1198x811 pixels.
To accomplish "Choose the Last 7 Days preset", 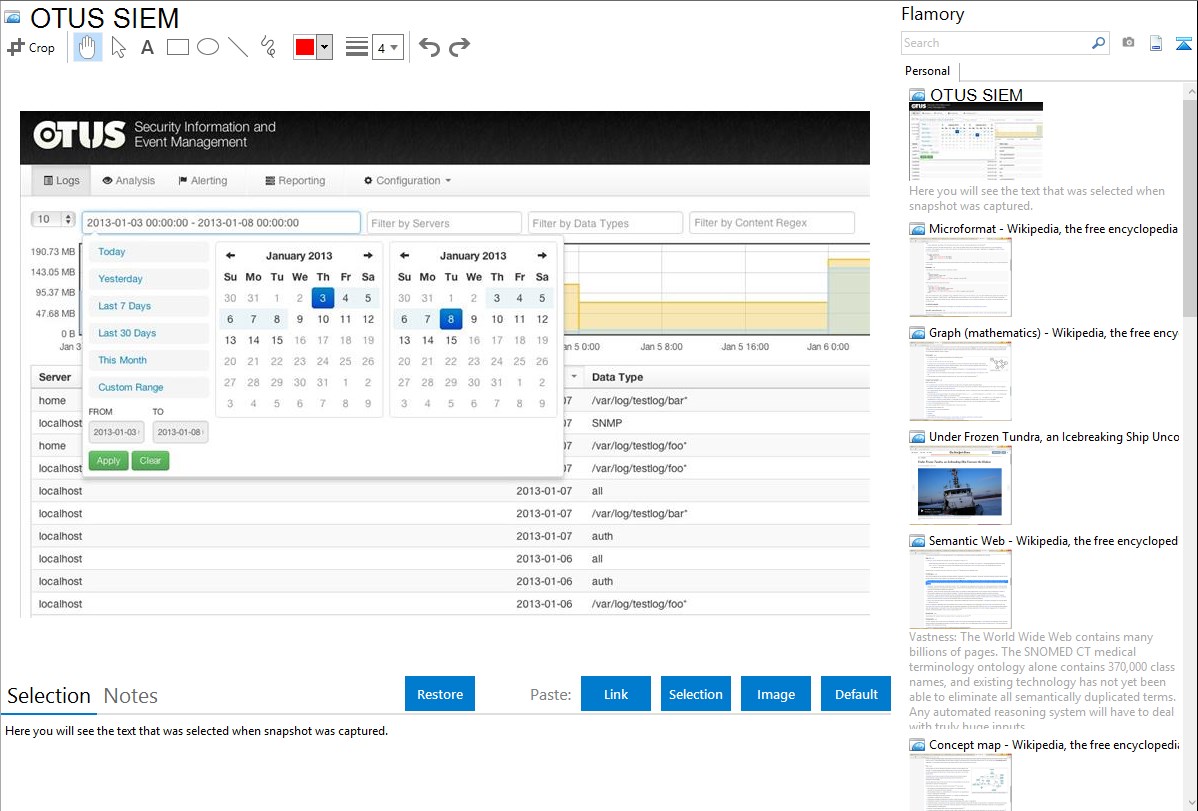I will click(149, 306).
